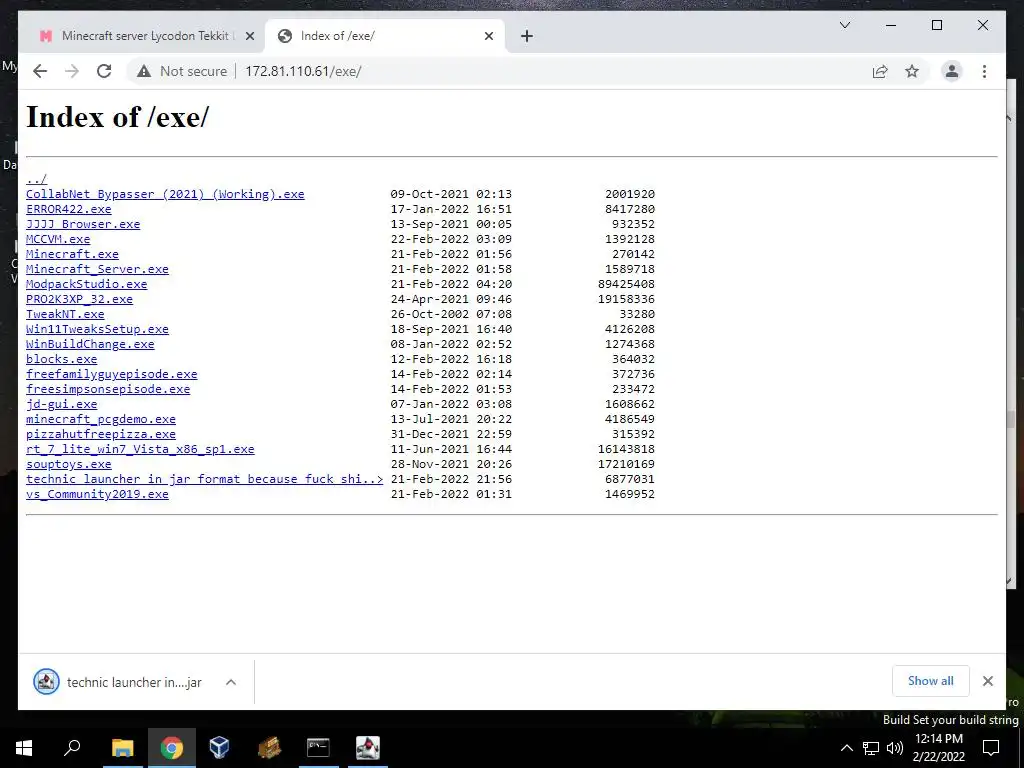This screenshot has width=1024, height=768.
Task: Open the Windows Start menu
Action: pyautogui.click(x=24, y=748)
